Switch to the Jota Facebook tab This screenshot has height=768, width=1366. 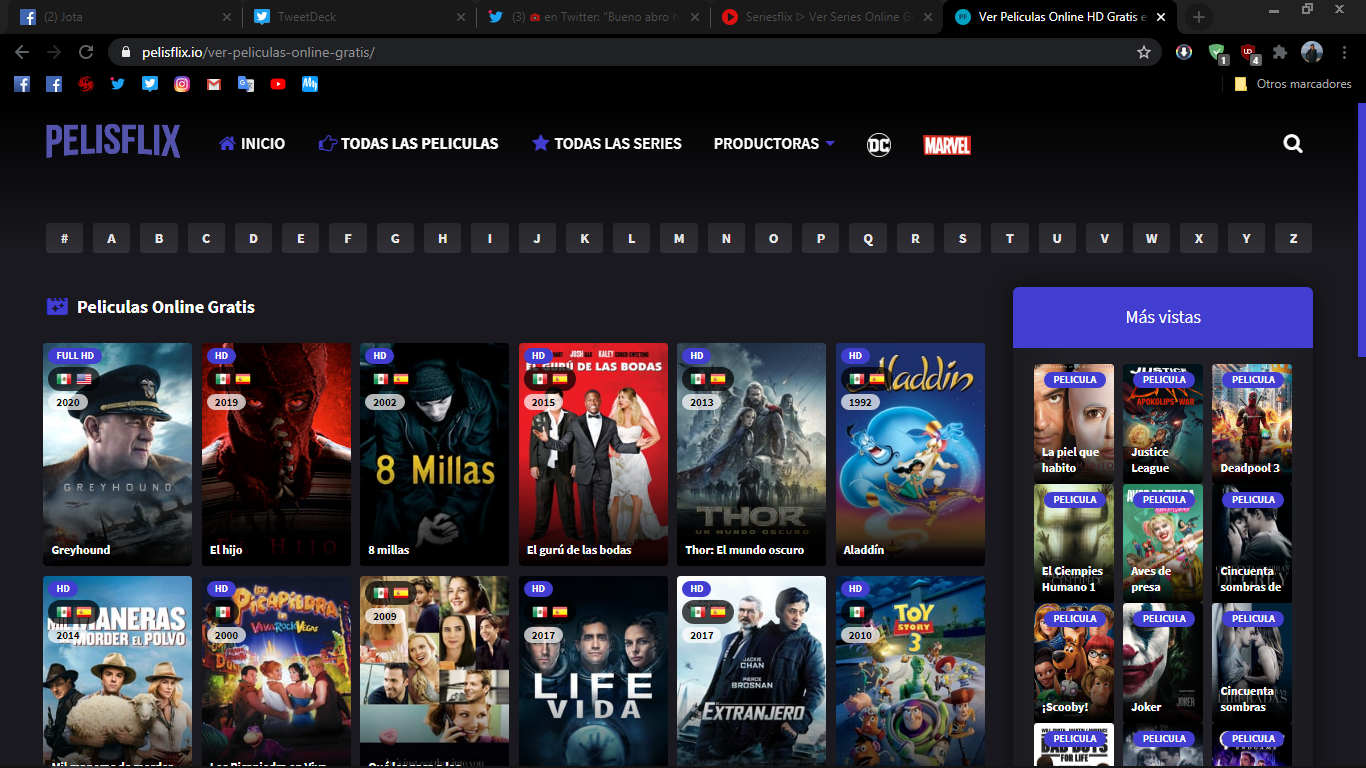tap(126, 17)
